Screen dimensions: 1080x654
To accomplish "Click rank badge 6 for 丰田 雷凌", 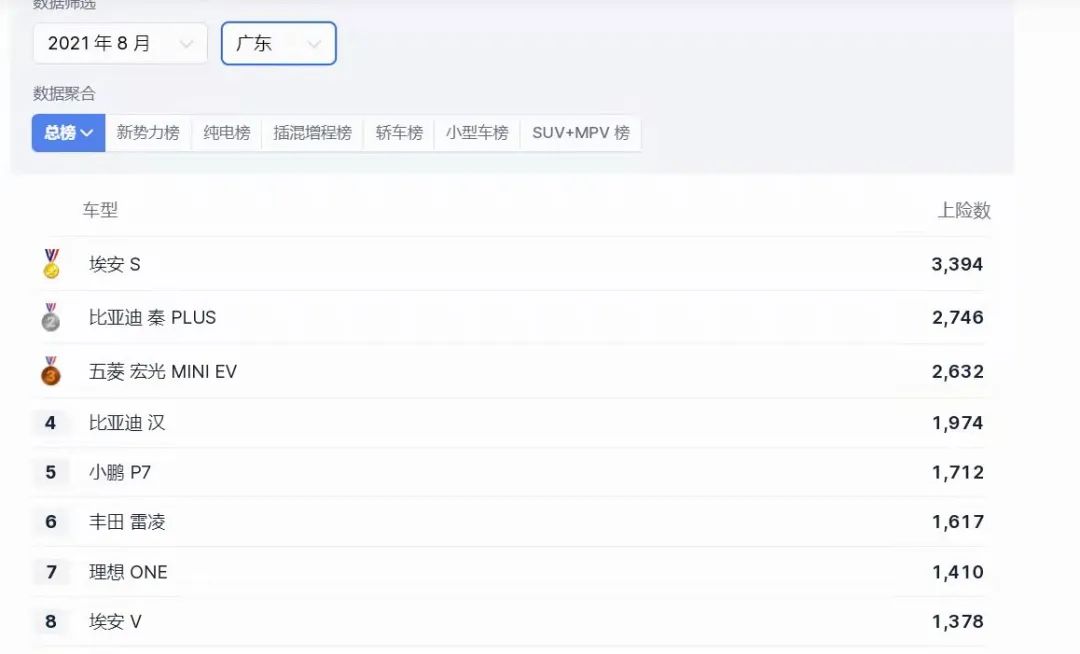I will (50, 522).
